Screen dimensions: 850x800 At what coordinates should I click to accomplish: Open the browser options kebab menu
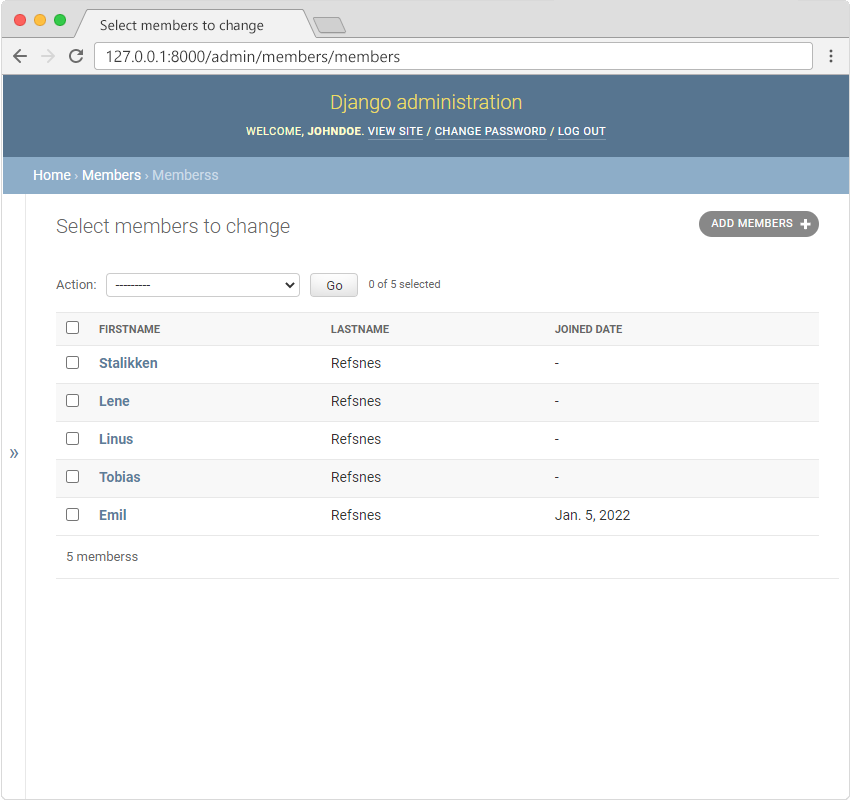[833, 56]
